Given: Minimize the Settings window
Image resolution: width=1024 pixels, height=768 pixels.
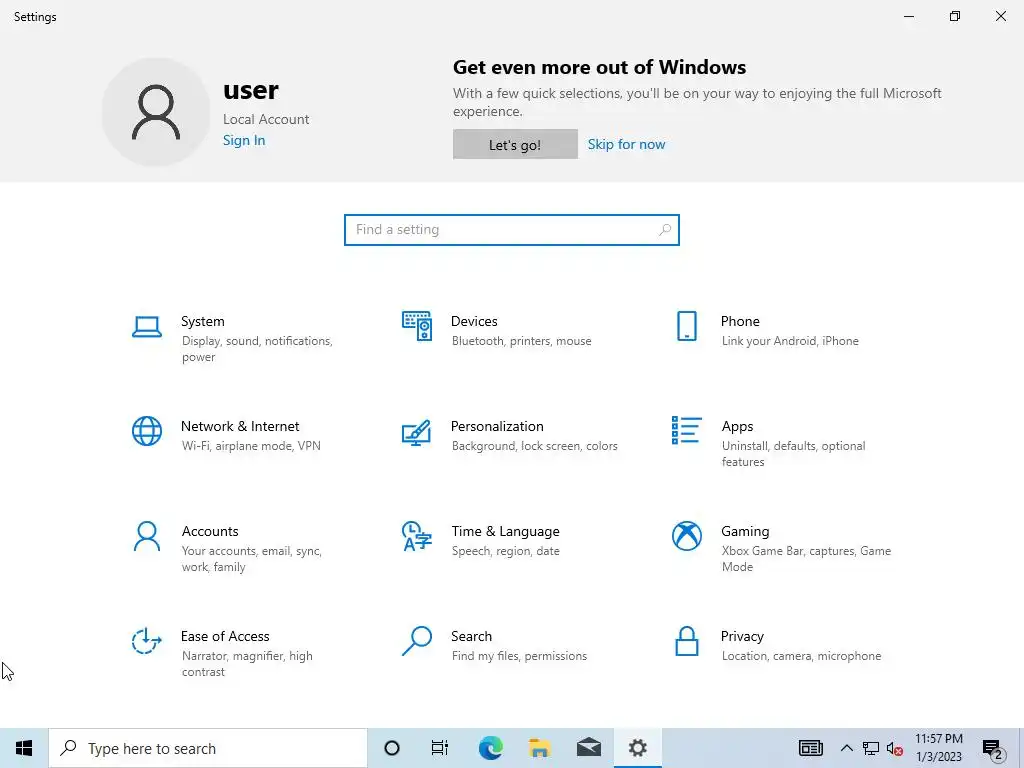Looking at the screenshot, I should (x=908, y=16).
